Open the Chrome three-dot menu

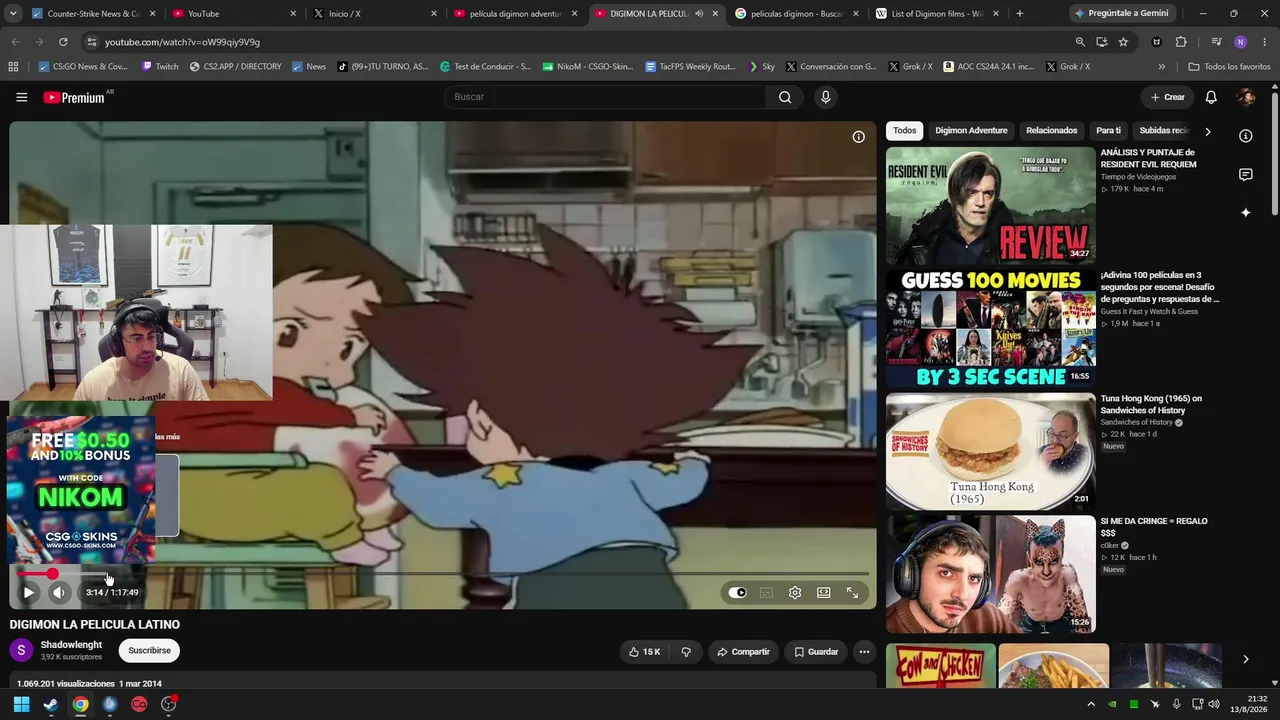[x=1264, y=42]
